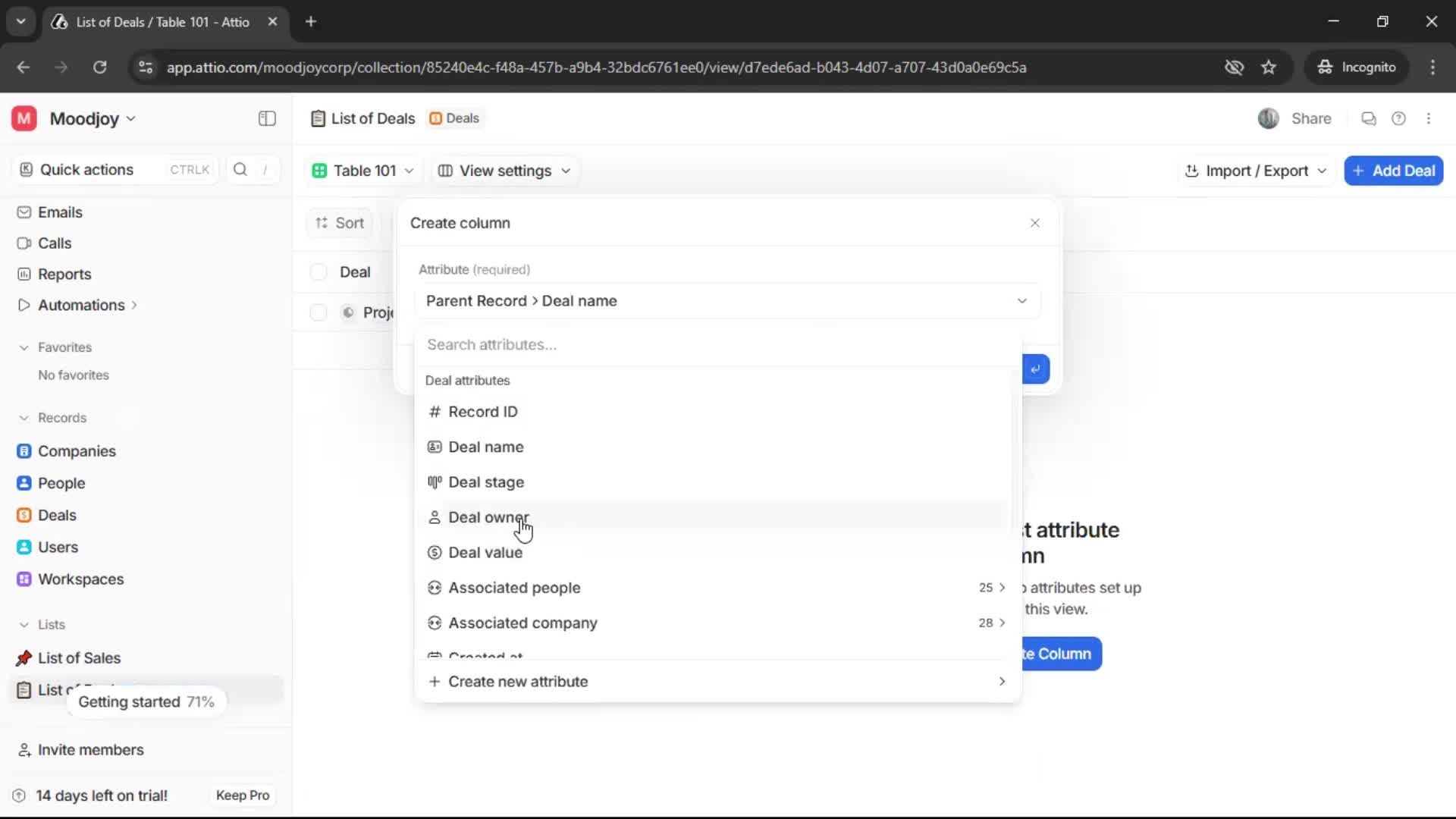Open the Reports section
This screenshot has height=819, width=1456.
(x=63, y=274)
